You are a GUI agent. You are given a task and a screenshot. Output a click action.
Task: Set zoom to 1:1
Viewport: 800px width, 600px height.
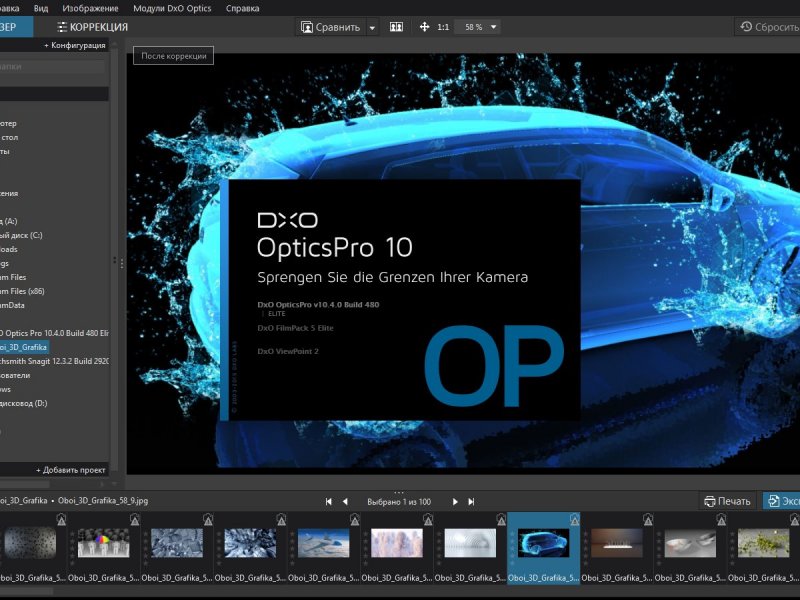(x=443, y=27)
